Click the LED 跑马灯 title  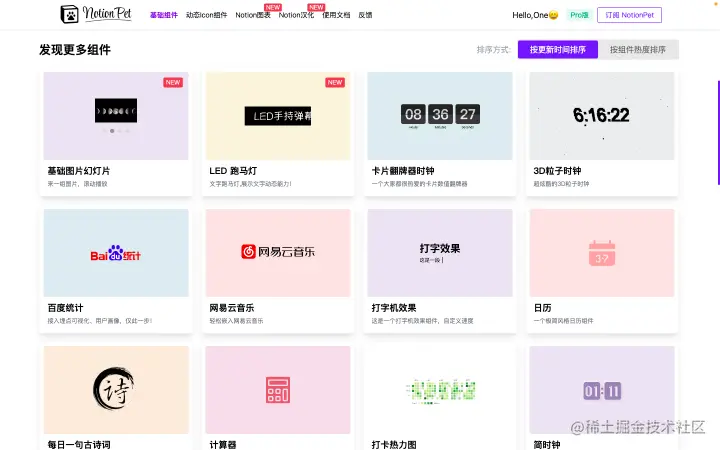click(x=233, y=171)
